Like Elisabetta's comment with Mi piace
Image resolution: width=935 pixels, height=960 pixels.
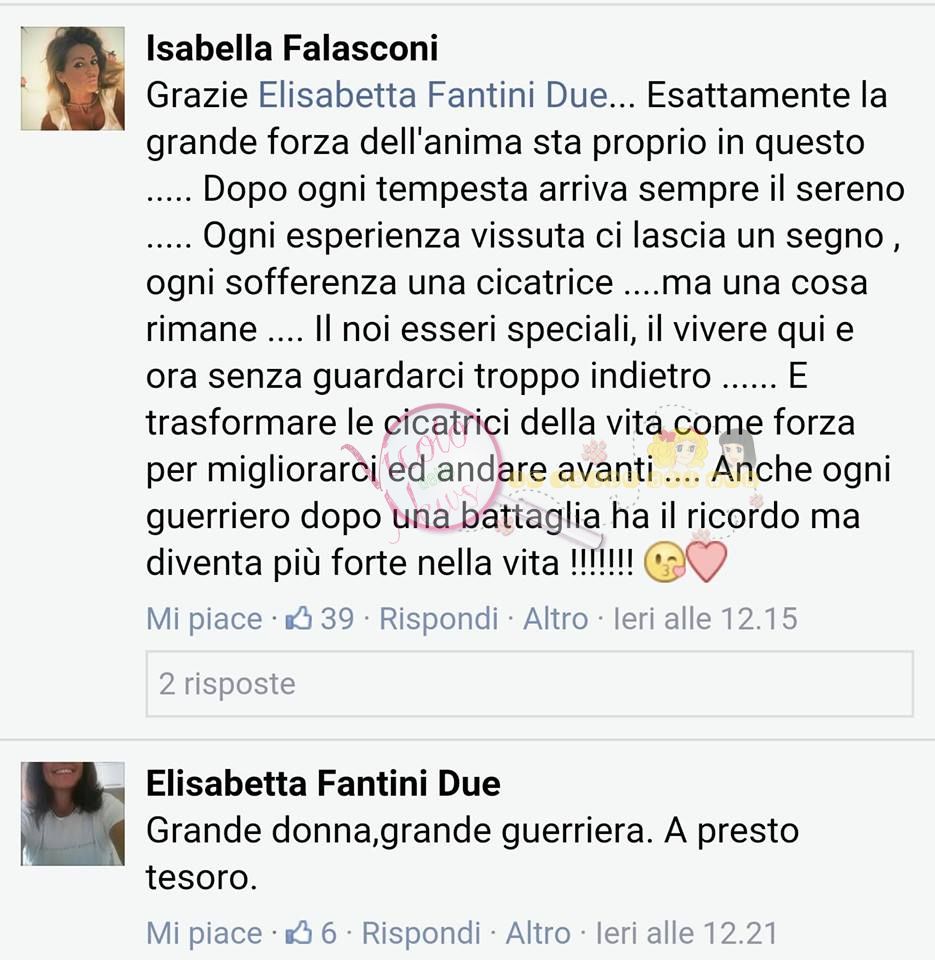point(204,934)
